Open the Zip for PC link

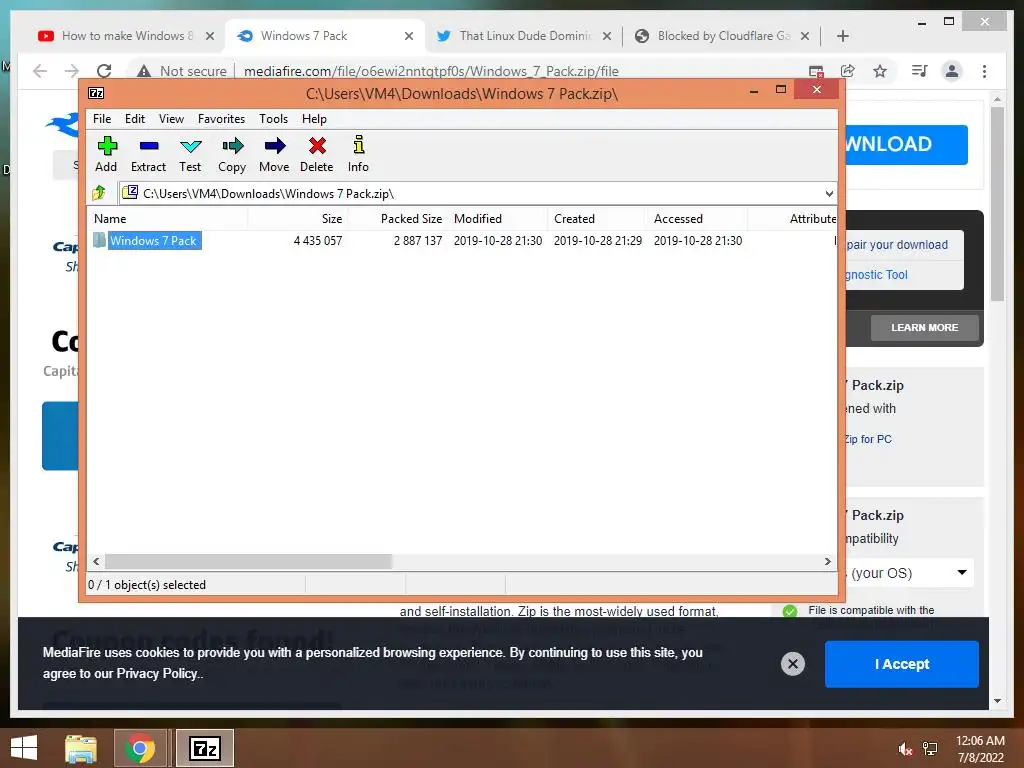coord(869,439)
